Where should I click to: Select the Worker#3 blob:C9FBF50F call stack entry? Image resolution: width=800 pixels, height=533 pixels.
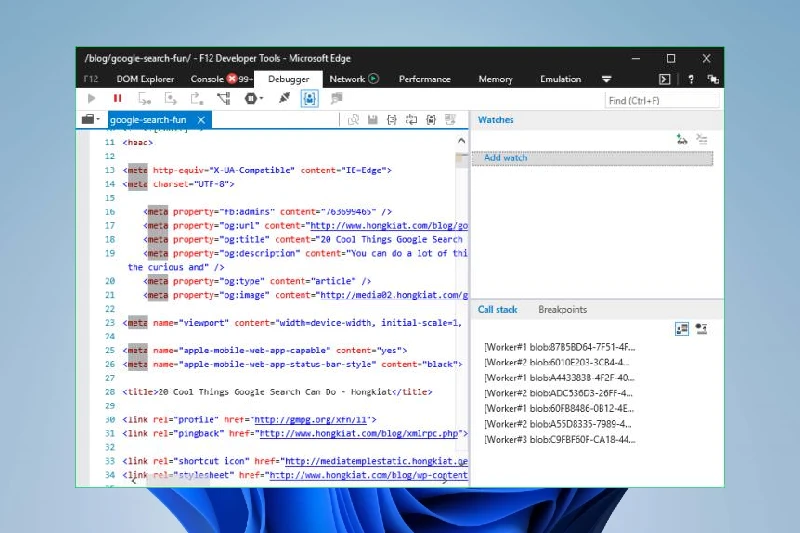tap(559, 439)
